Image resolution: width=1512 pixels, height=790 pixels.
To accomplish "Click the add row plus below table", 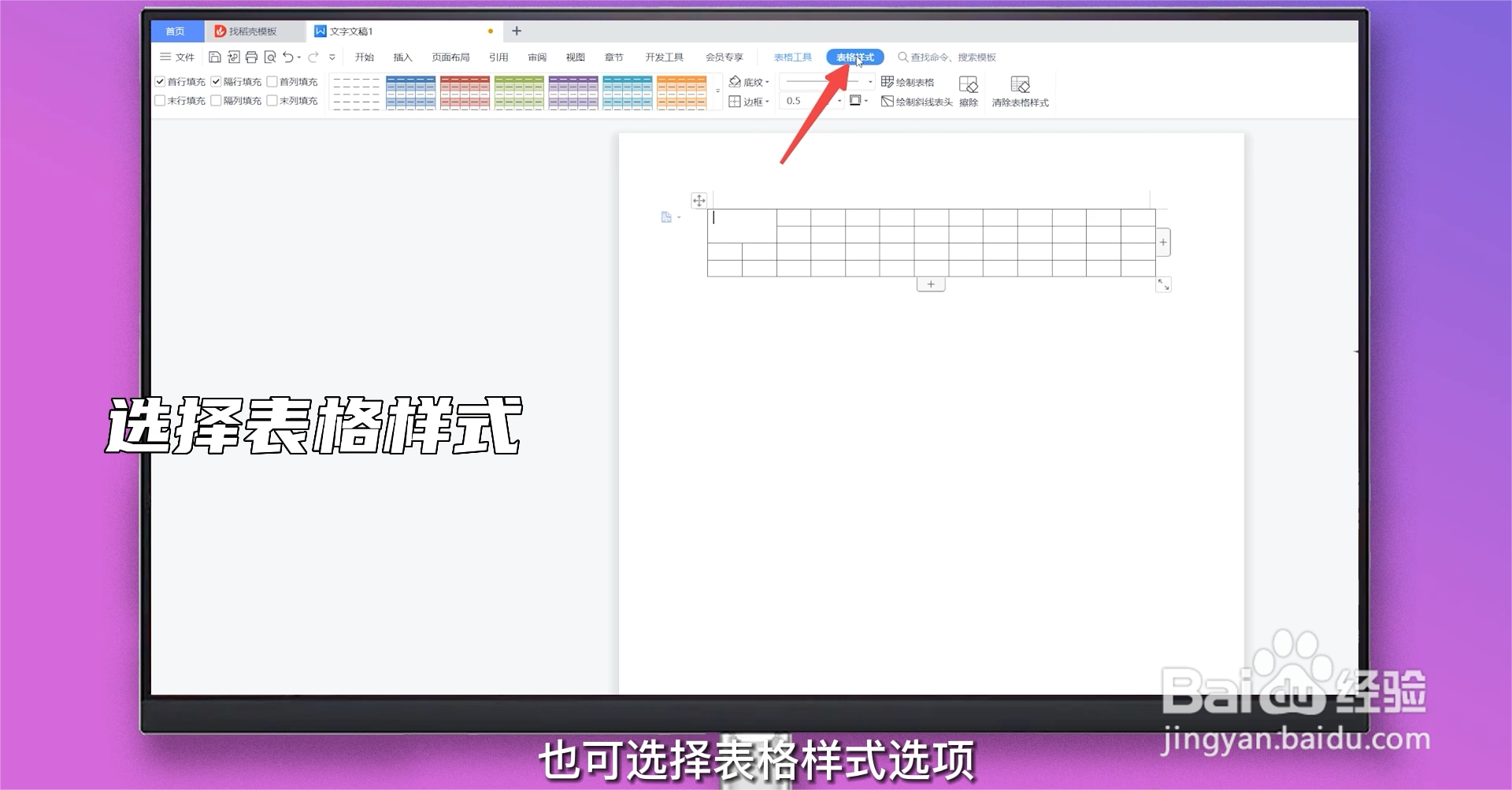I will click(x=931, y=284).
